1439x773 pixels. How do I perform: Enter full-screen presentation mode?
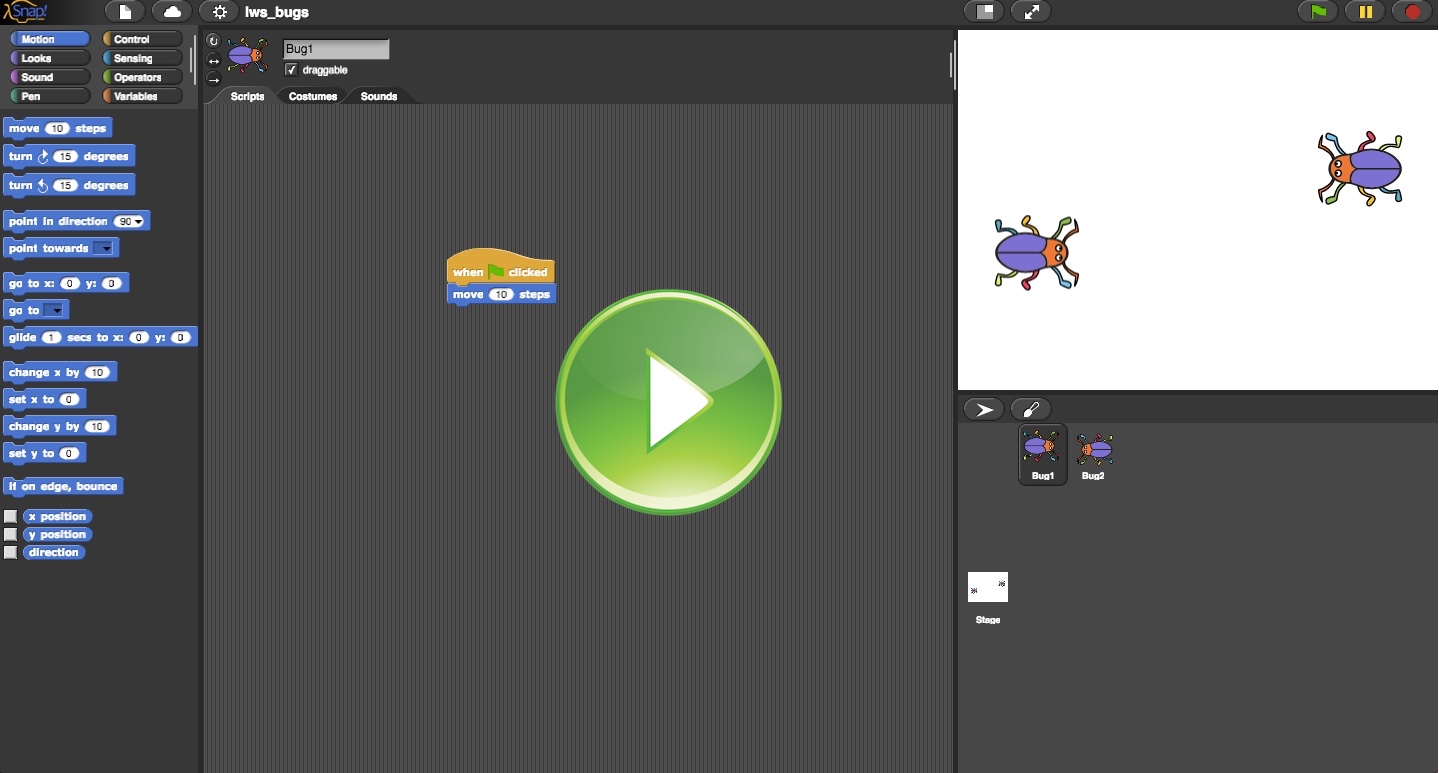(x=1031, y=12)
